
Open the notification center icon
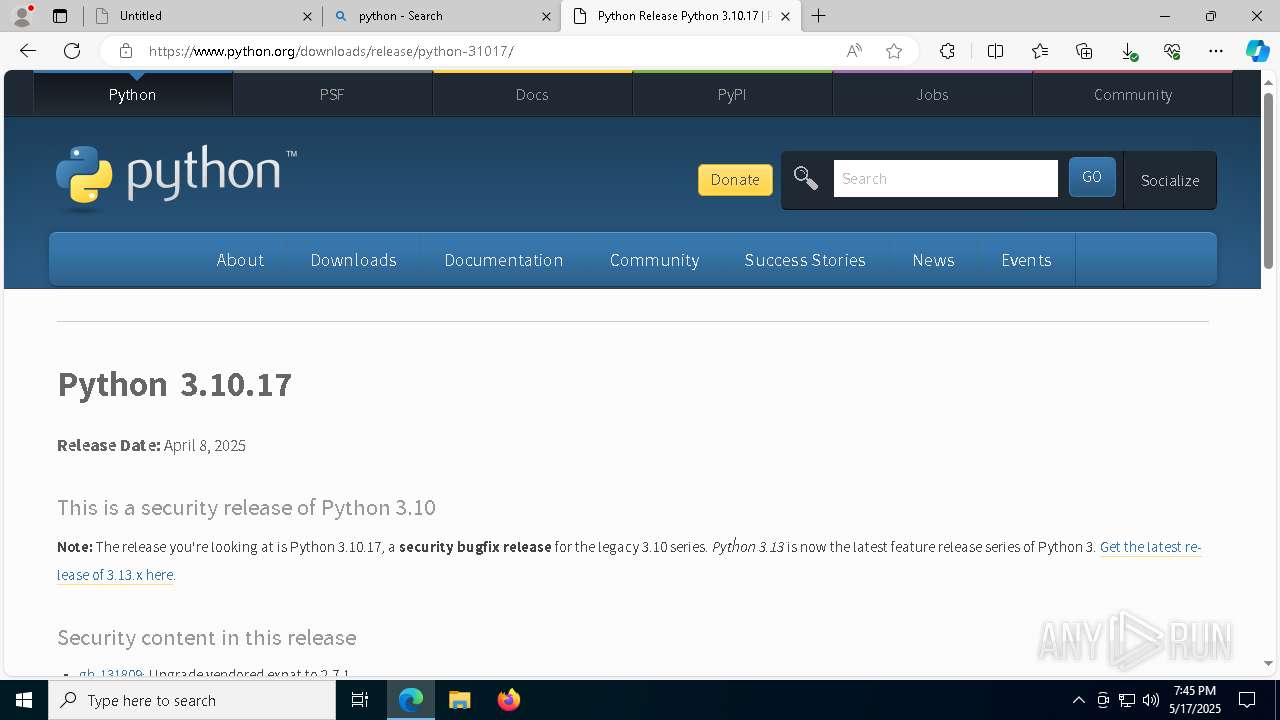tap(1247, 700)
